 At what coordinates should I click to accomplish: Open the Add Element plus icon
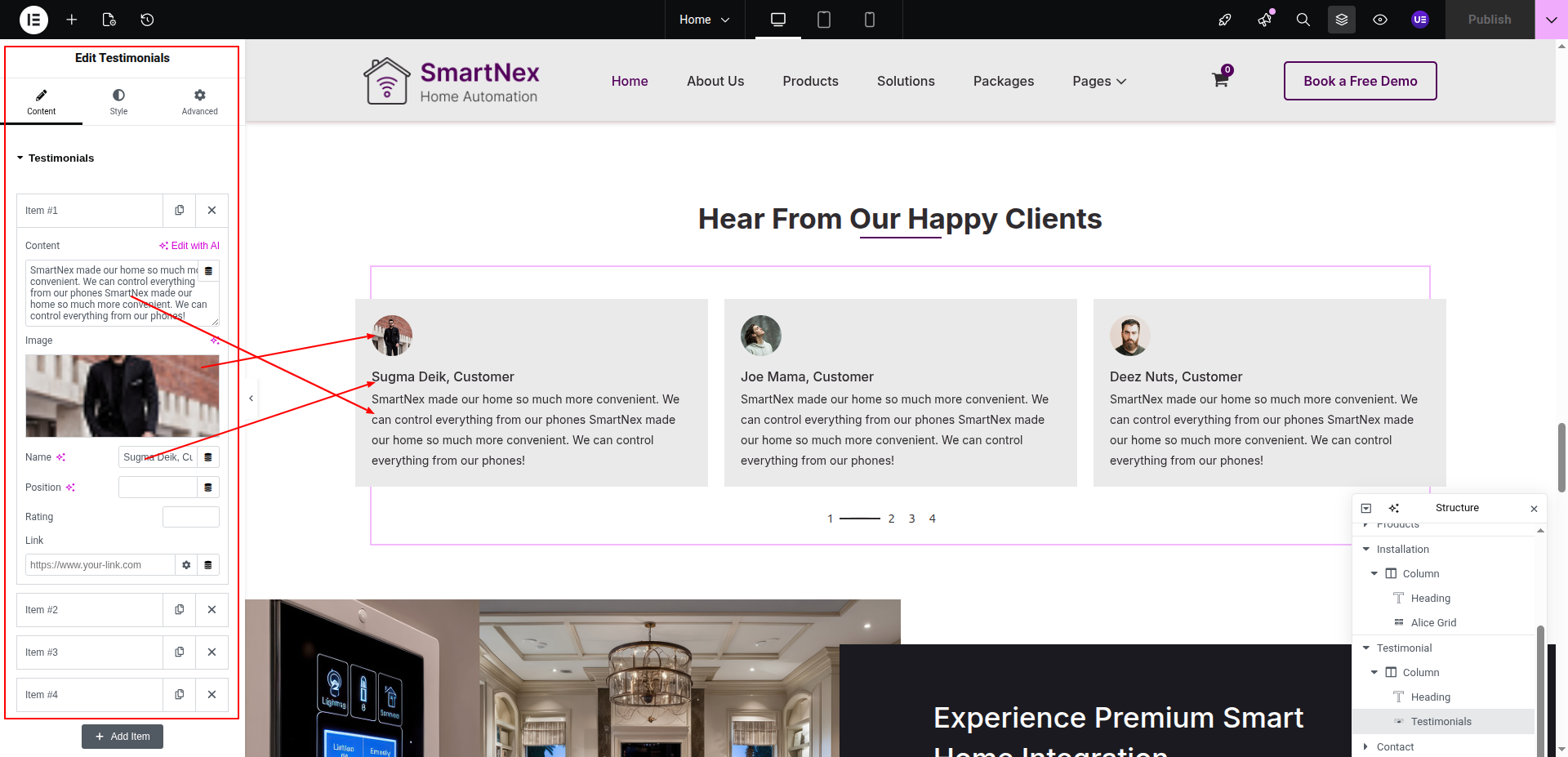coord(72,20)
